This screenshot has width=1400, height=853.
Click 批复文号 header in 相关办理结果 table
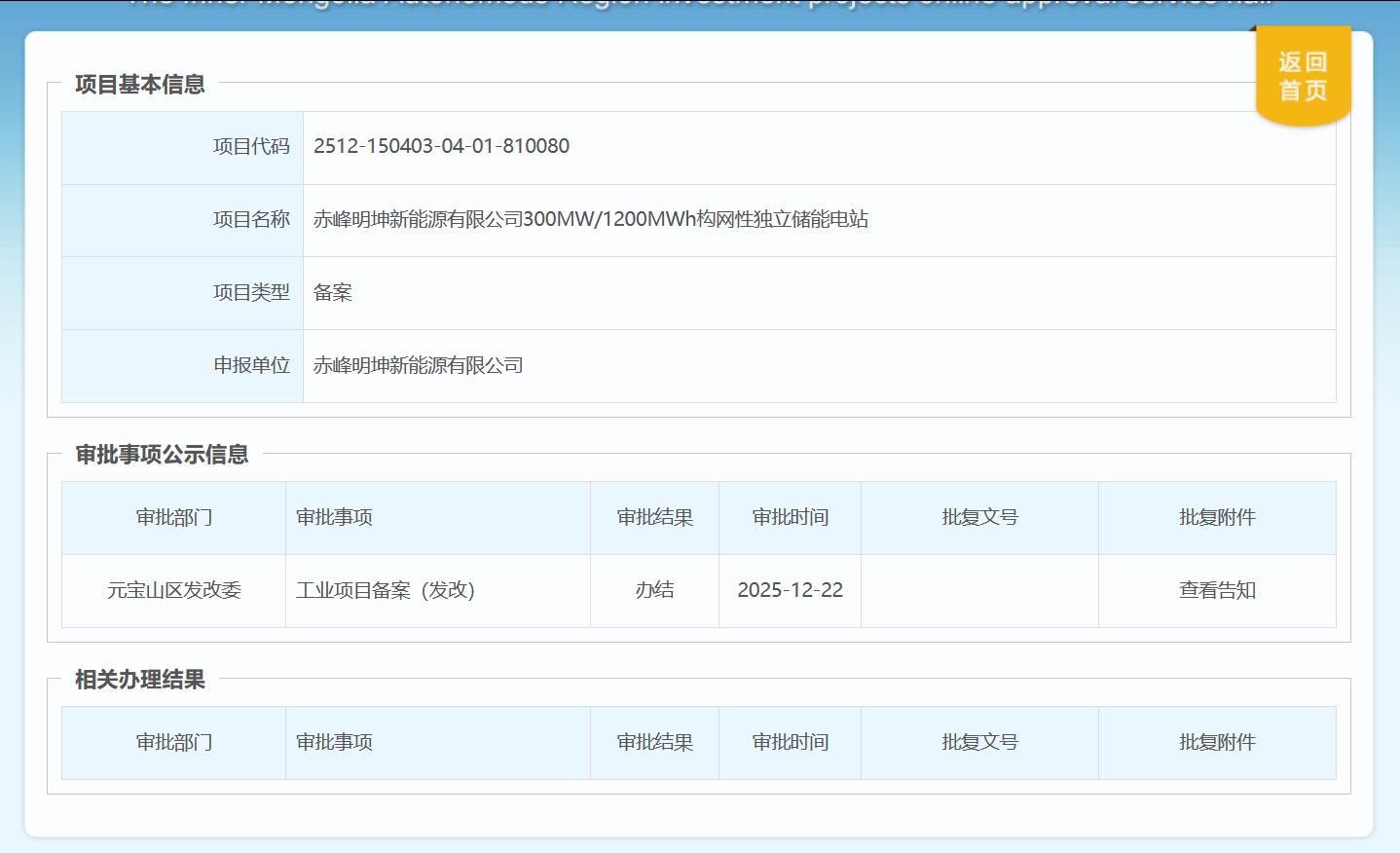click(x=979, y=742)
